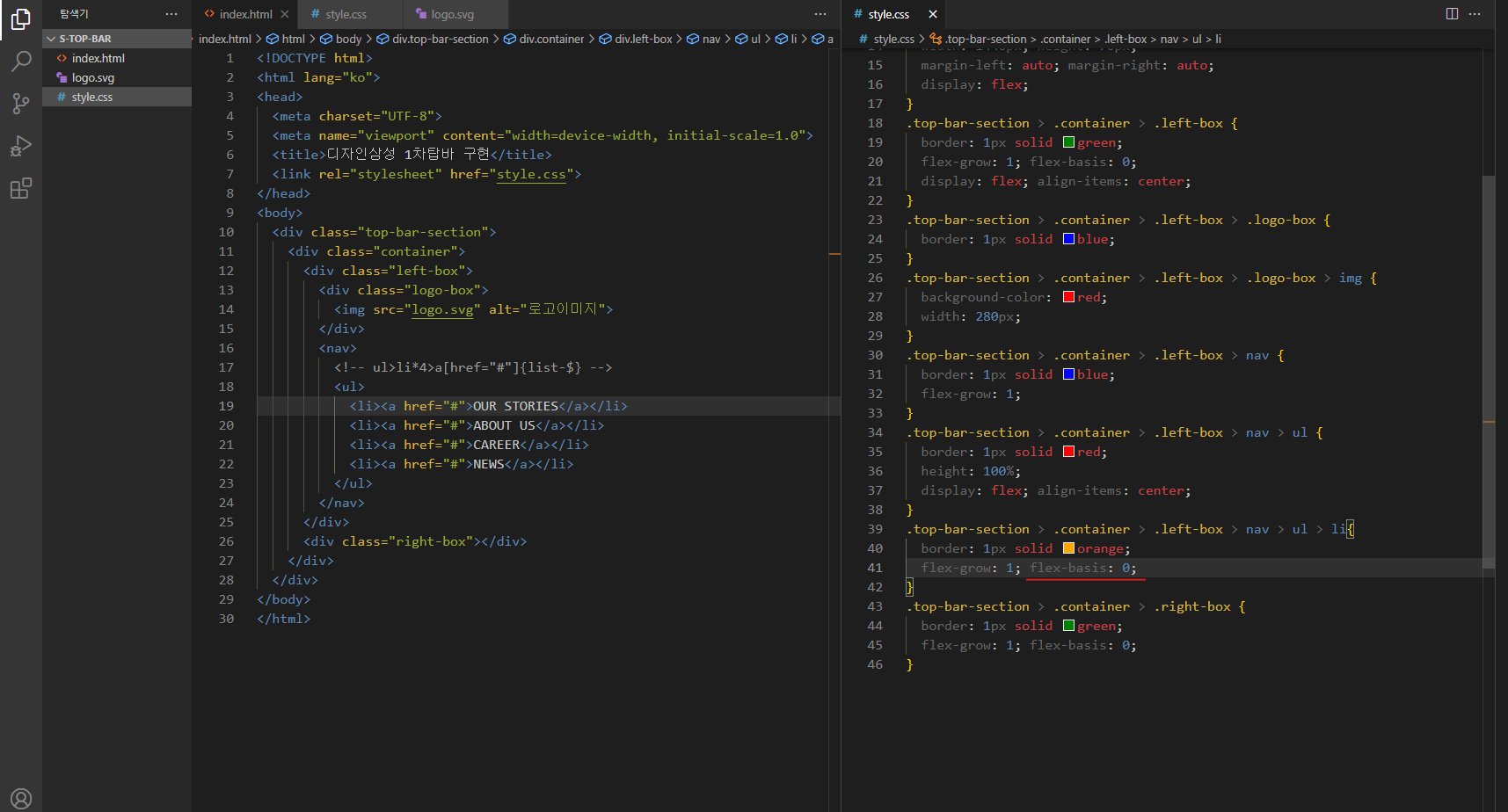Open left editor group more actions ellipsis
Viewport: 1508px width, 812px height.
820,14
